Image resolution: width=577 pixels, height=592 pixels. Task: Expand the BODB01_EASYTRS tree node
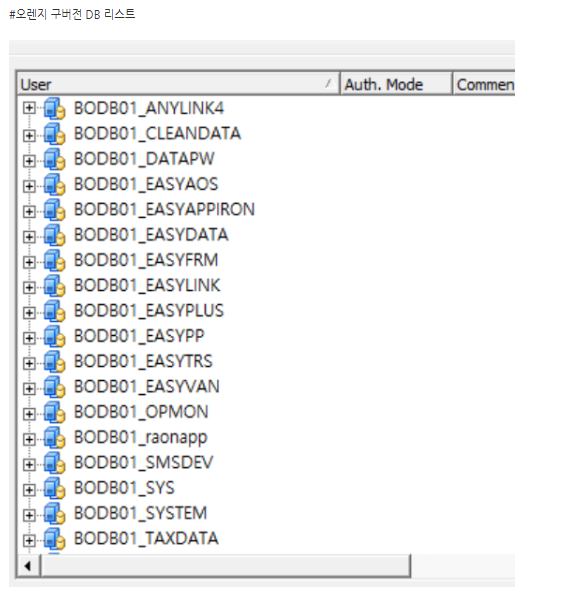tap(29, 364)
